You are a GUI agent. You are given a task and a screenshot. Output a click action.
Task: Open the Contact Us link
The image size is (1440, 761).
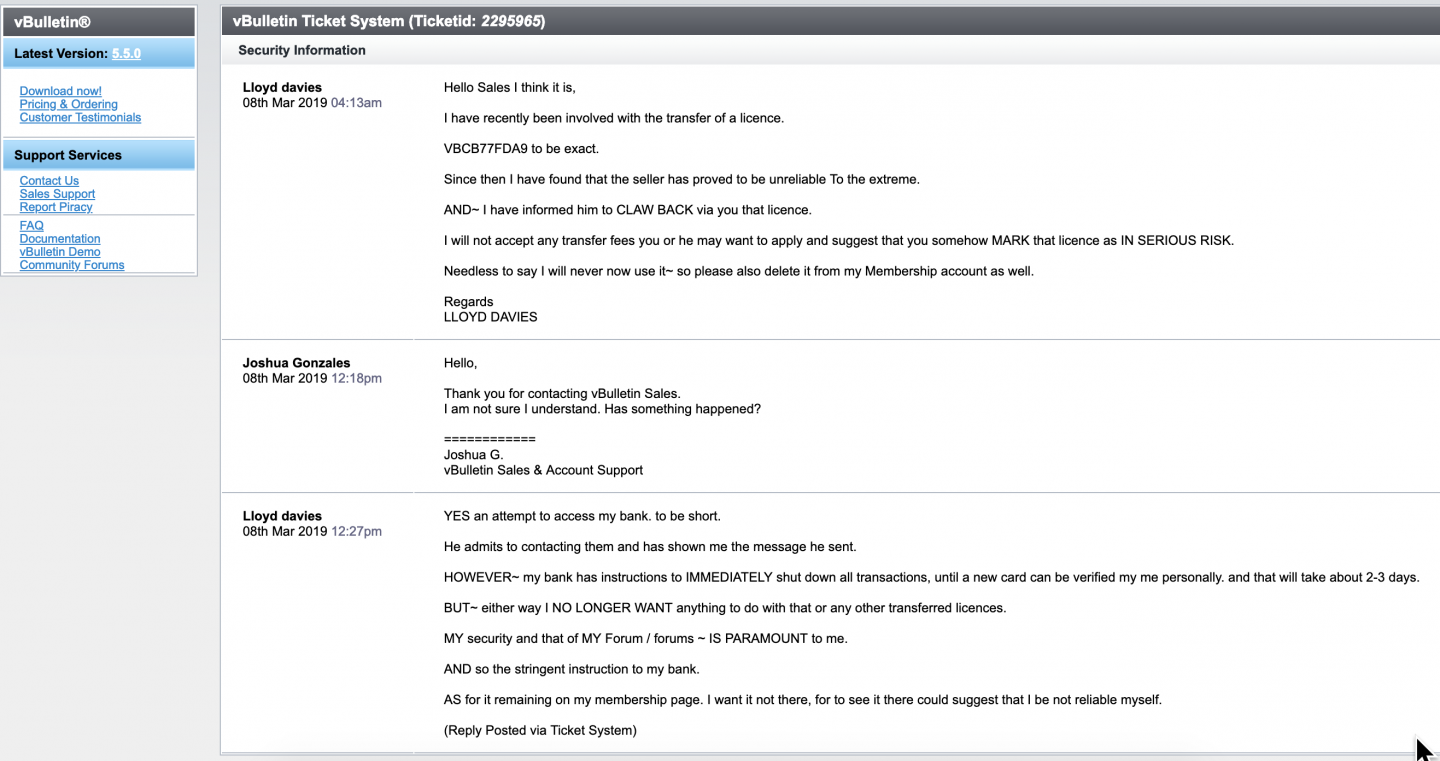pyautogui.click(x=49, y=181)
